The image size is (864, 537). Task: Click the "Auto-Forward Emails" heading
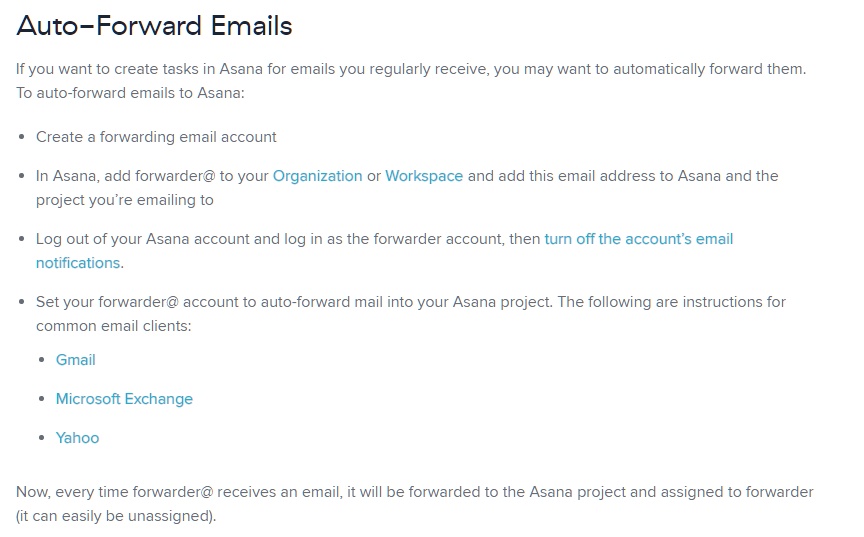click(x=154, y=26)
